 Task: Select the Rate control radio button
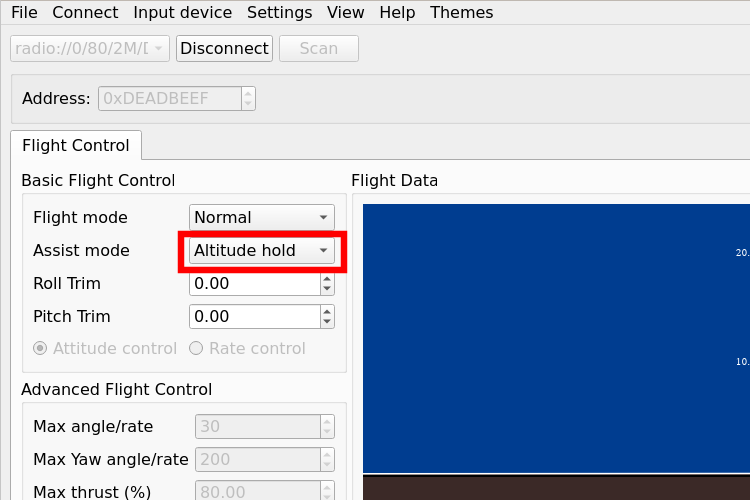(x=196, y=349)
